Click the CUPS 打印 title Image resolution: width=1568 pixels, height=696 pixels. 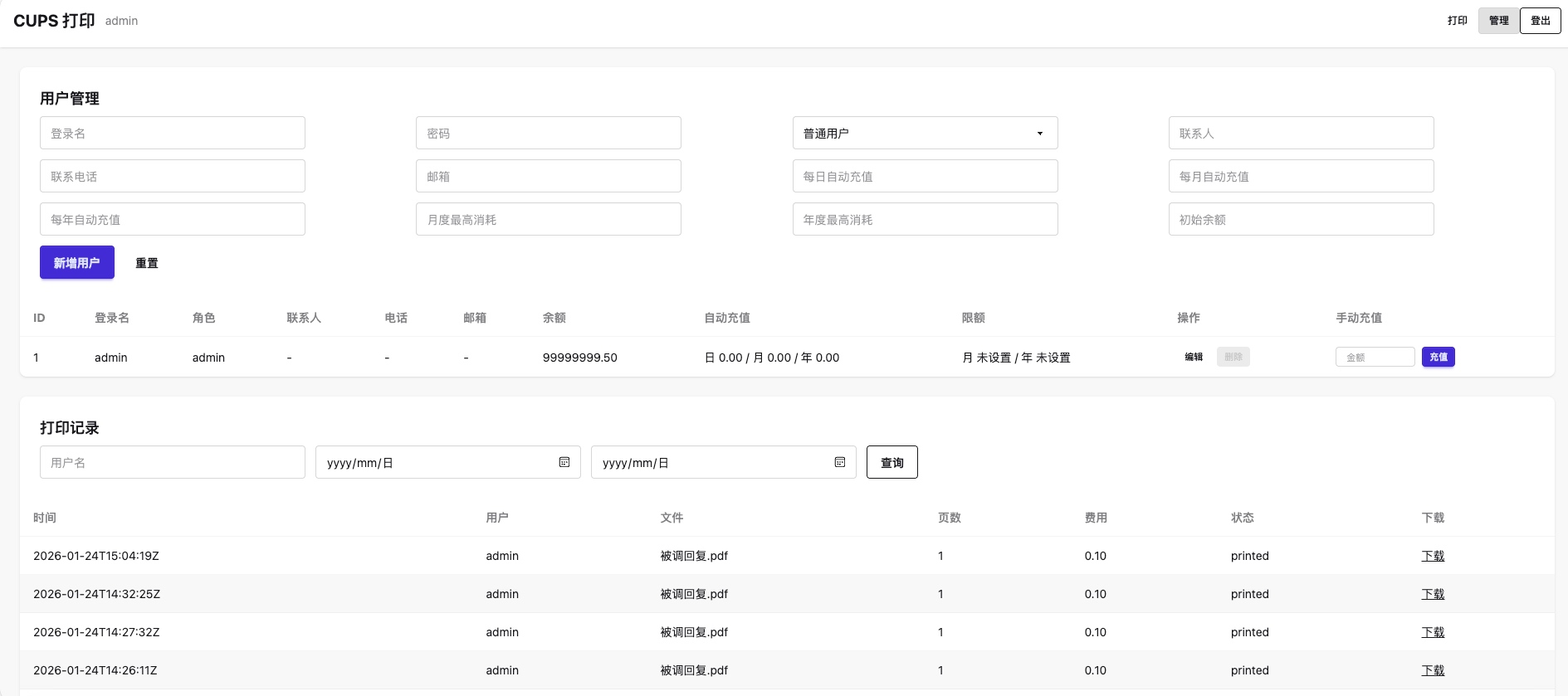coord(54,21)
